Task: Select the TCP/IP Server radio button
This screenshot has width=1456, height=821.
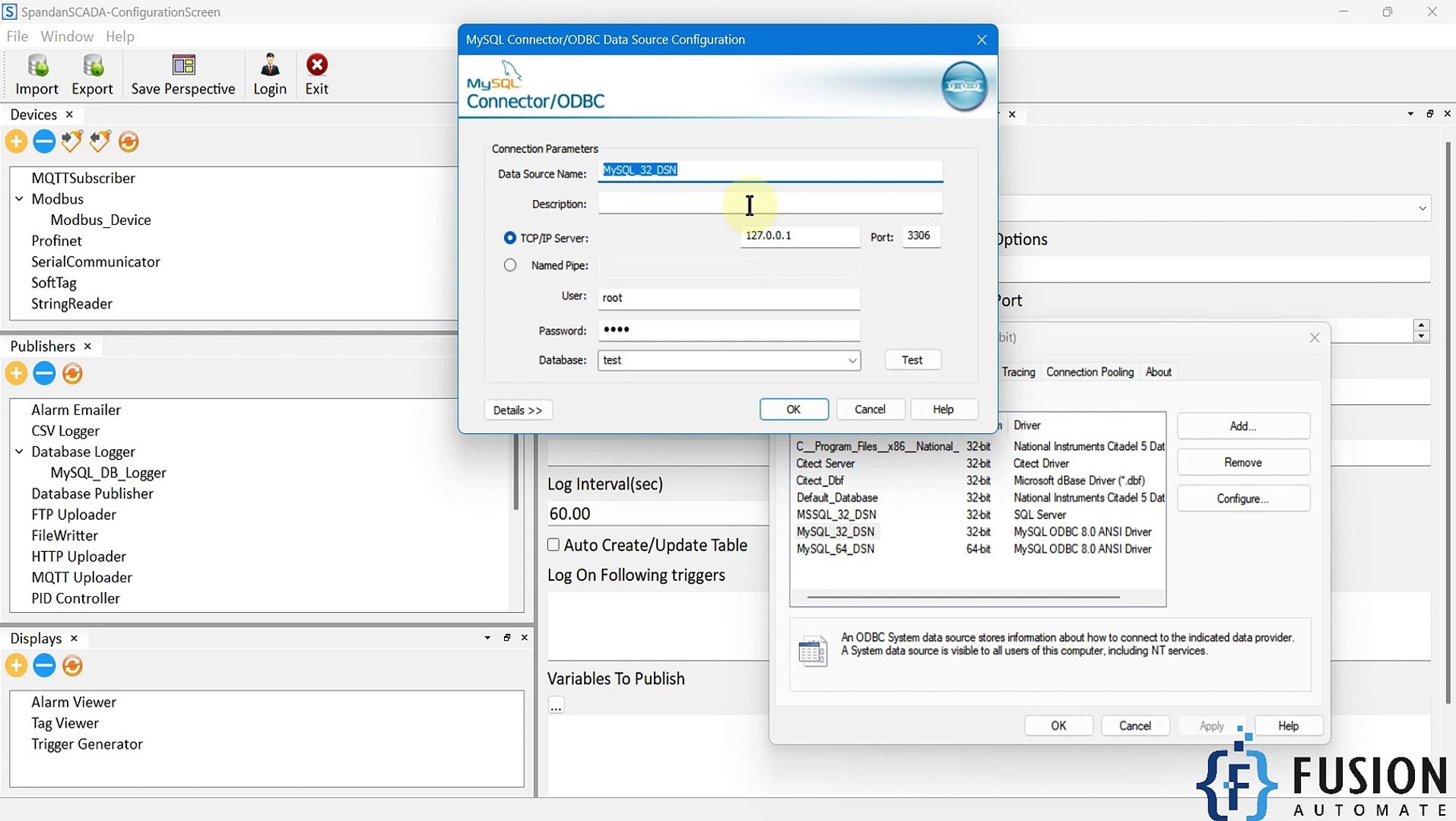Action: (509, 238)
